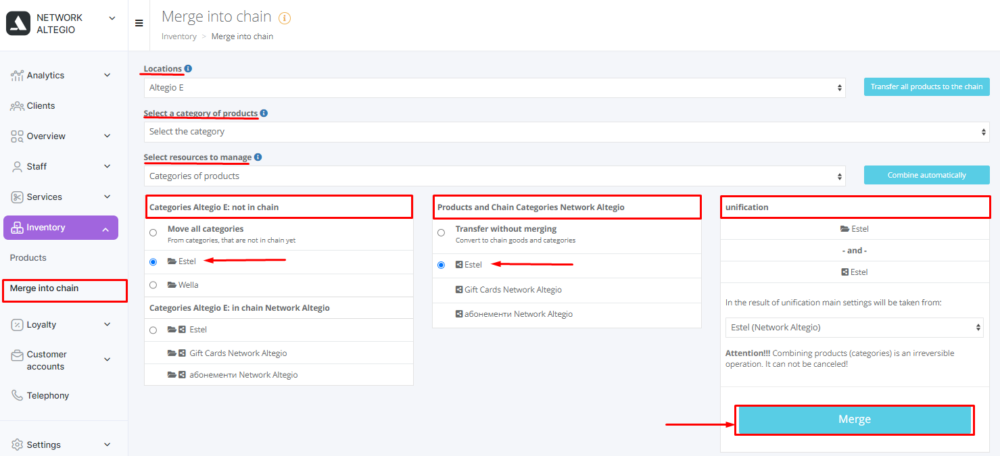The image size is (1000, 456).
Task: Click the Overview sidebar icon
Action: click(17, 136)
